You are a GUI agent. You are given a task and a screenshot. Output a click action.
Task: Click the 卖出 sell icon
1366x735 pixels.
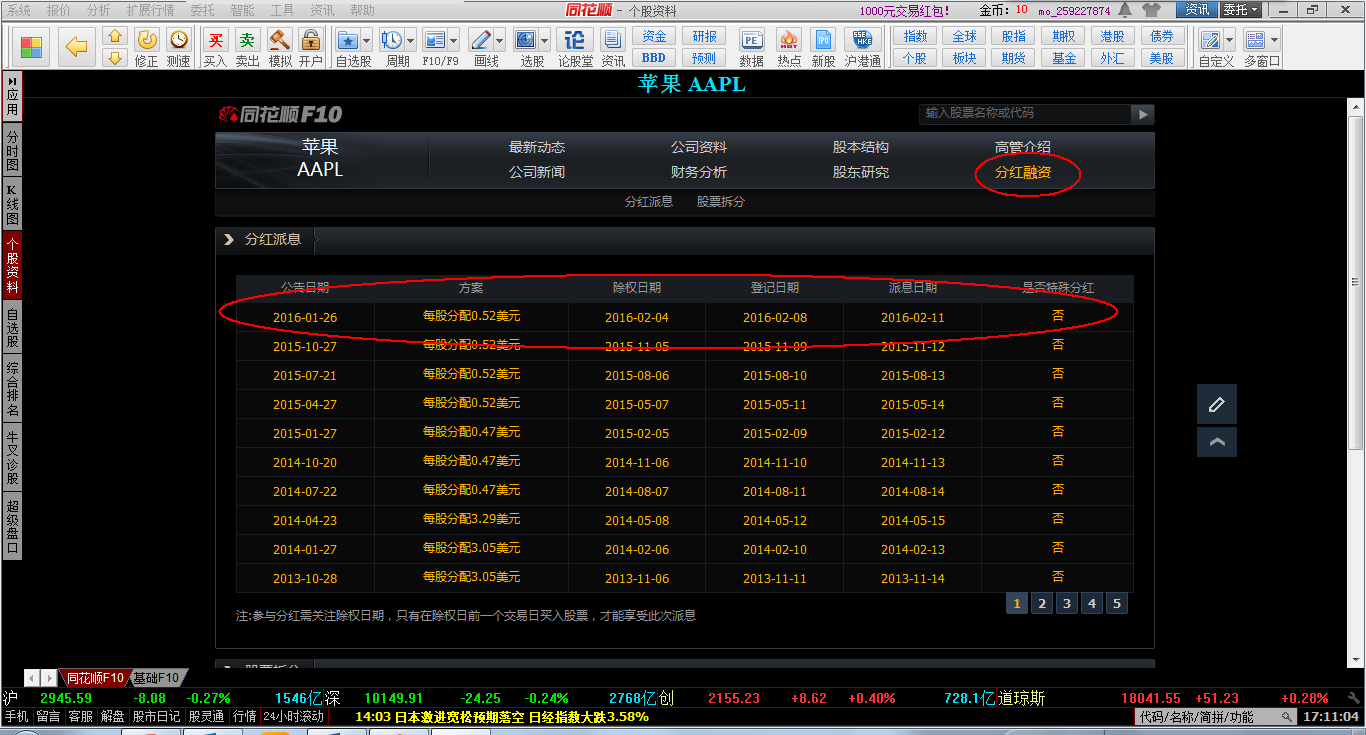247,40
